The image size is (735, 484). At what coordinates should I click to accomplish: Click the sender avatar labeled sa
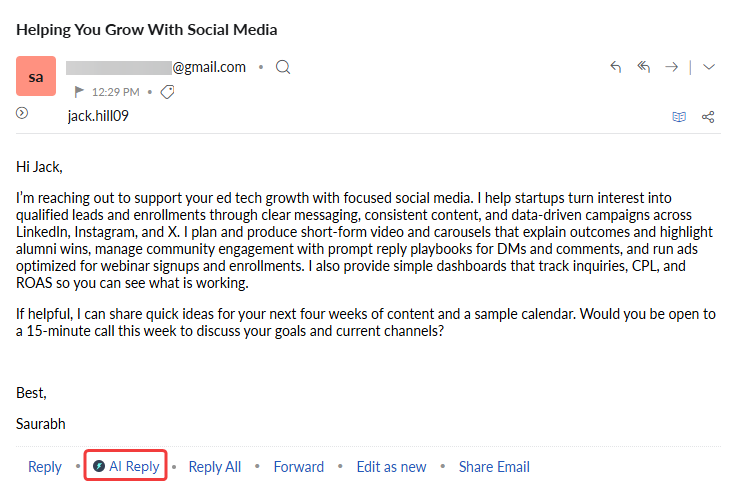pos(36,77)
